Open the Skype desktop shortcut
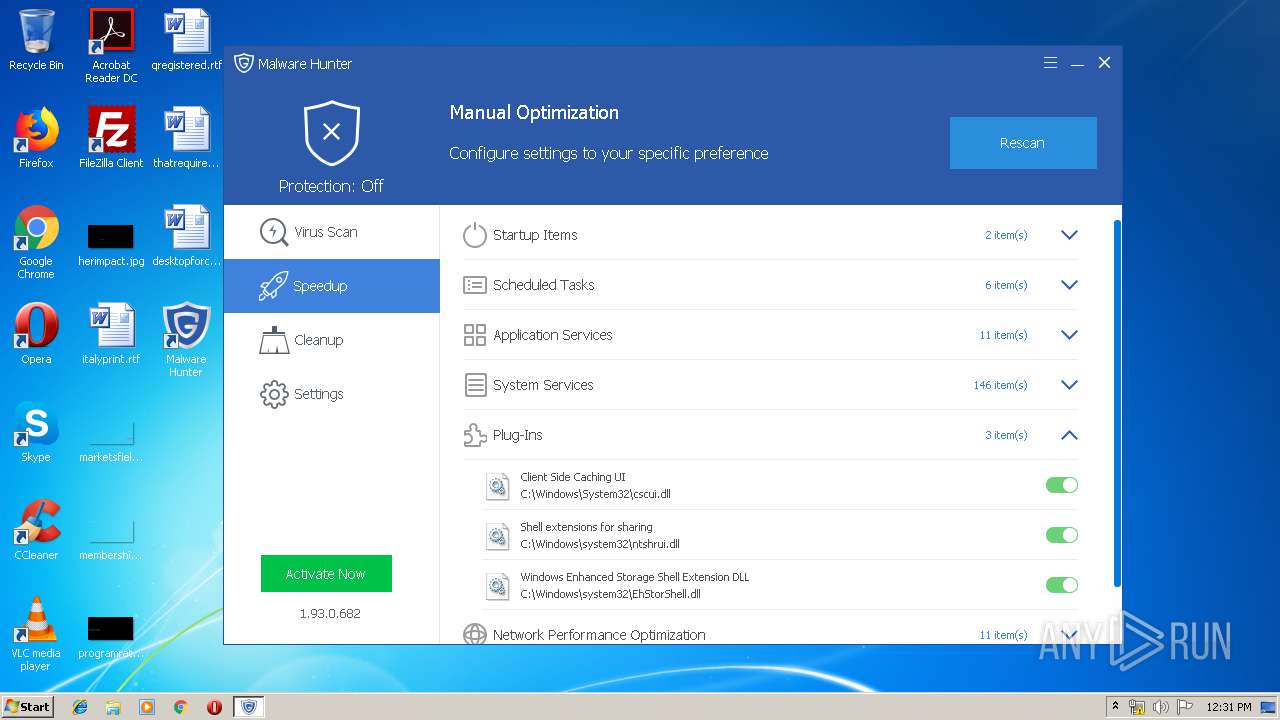Image resolution: width=1280 pixels, height=720 pixels. click(x=36, y=432)
